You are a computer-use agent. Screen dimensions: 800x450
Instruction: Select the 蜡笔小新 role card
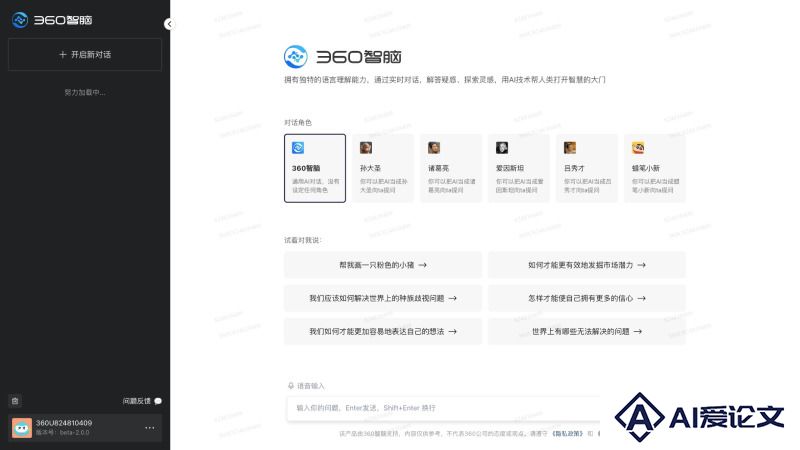coord(655,168)
